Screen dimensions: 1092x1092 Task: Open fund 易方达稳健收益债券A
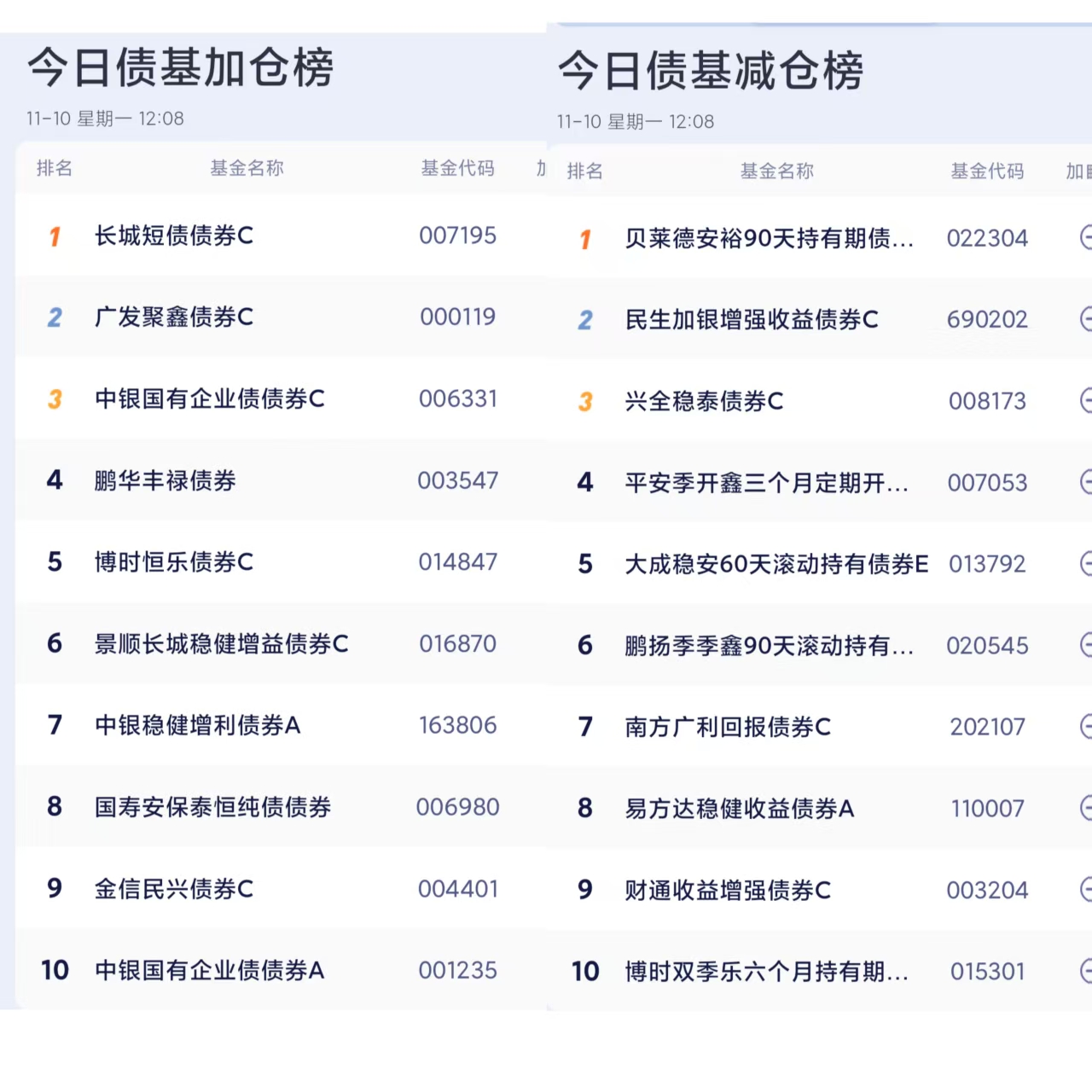[x=740, y=809]
